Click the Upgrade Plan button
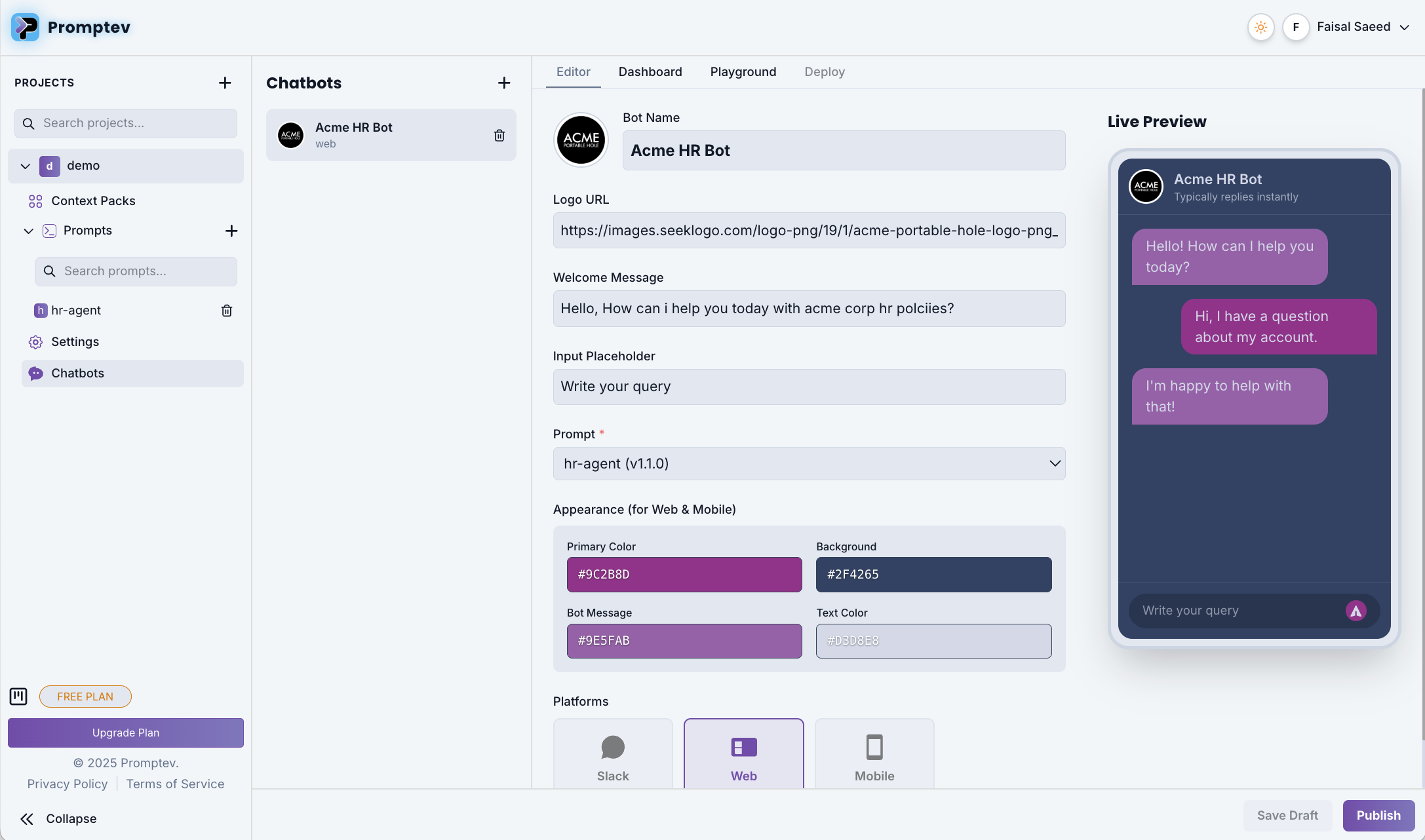Viewport: 1425px width, 840px height. point(126,733)
